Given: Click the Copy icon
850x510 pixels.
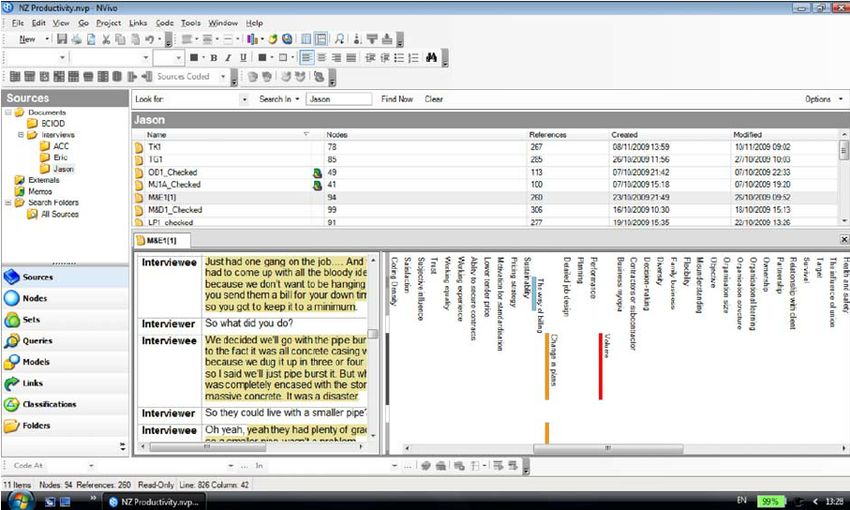Looking at the screenshot, I should click(x=120, y=39).
